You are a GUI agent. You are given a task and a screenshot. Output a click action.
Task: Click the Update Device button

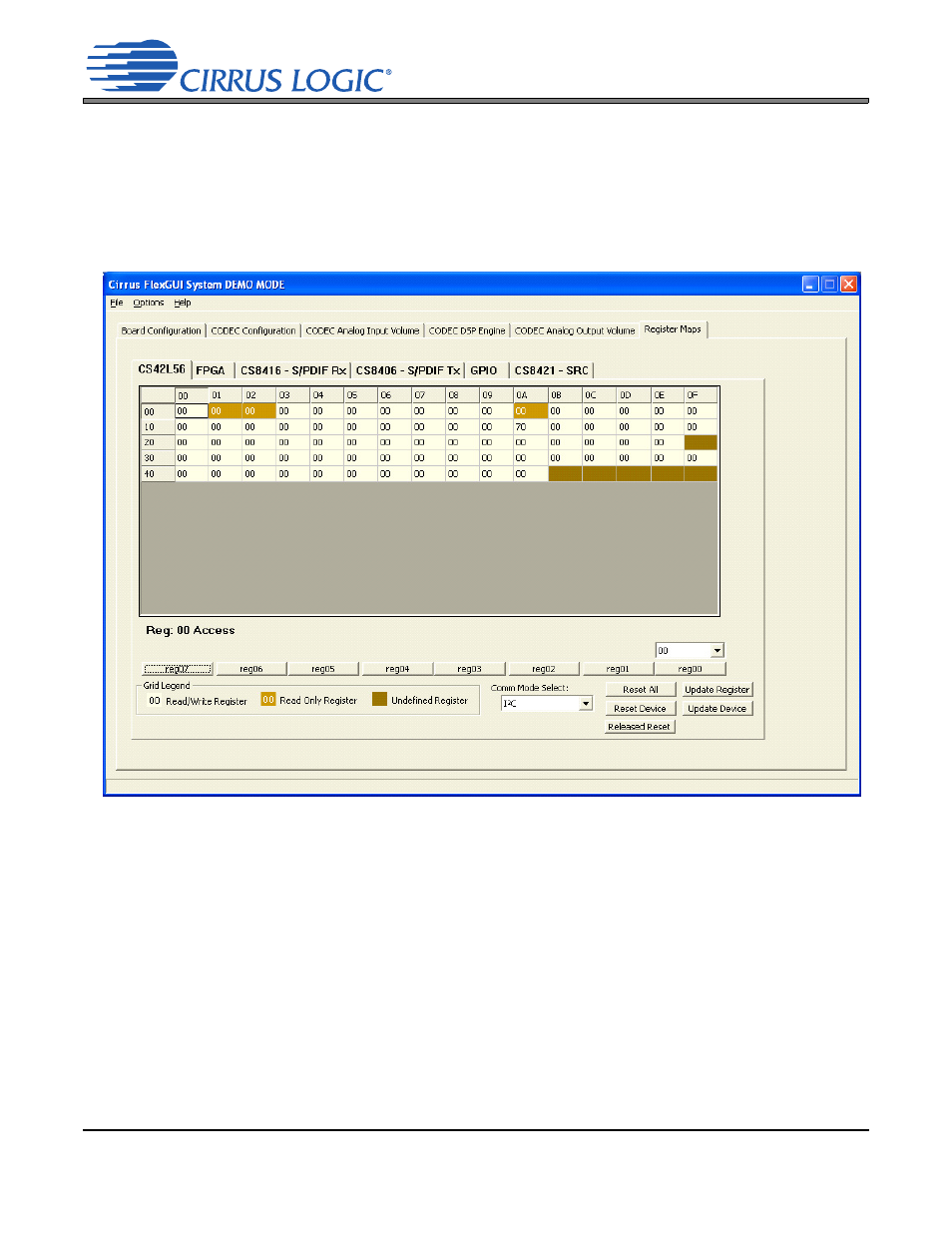716,709
